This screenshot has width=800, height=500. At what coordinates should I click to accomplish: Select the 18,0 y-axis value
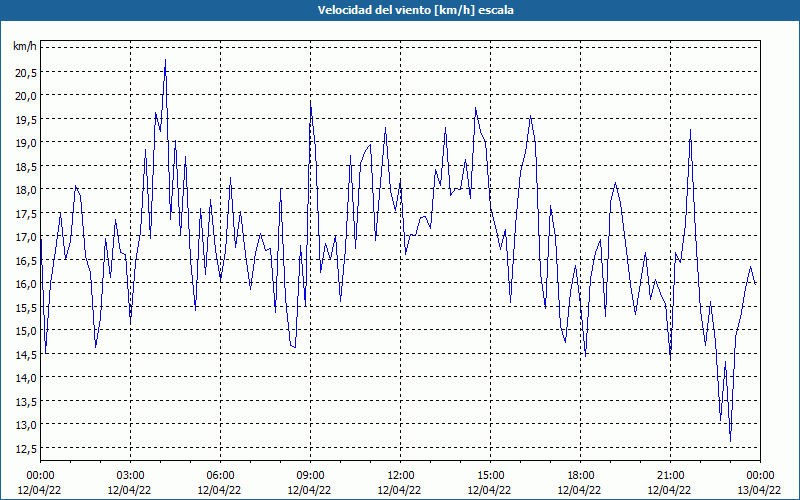[26, 190]
